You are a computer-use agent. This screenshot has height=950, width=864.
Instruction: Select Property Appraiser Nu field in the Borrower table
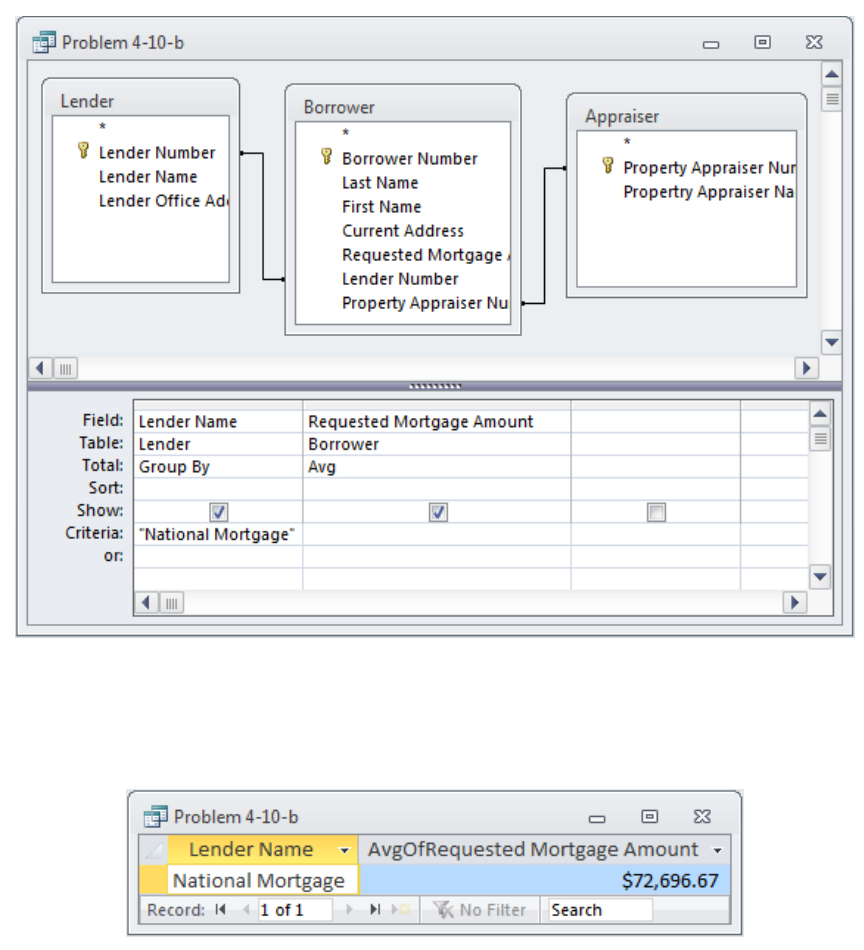[425, 303]
